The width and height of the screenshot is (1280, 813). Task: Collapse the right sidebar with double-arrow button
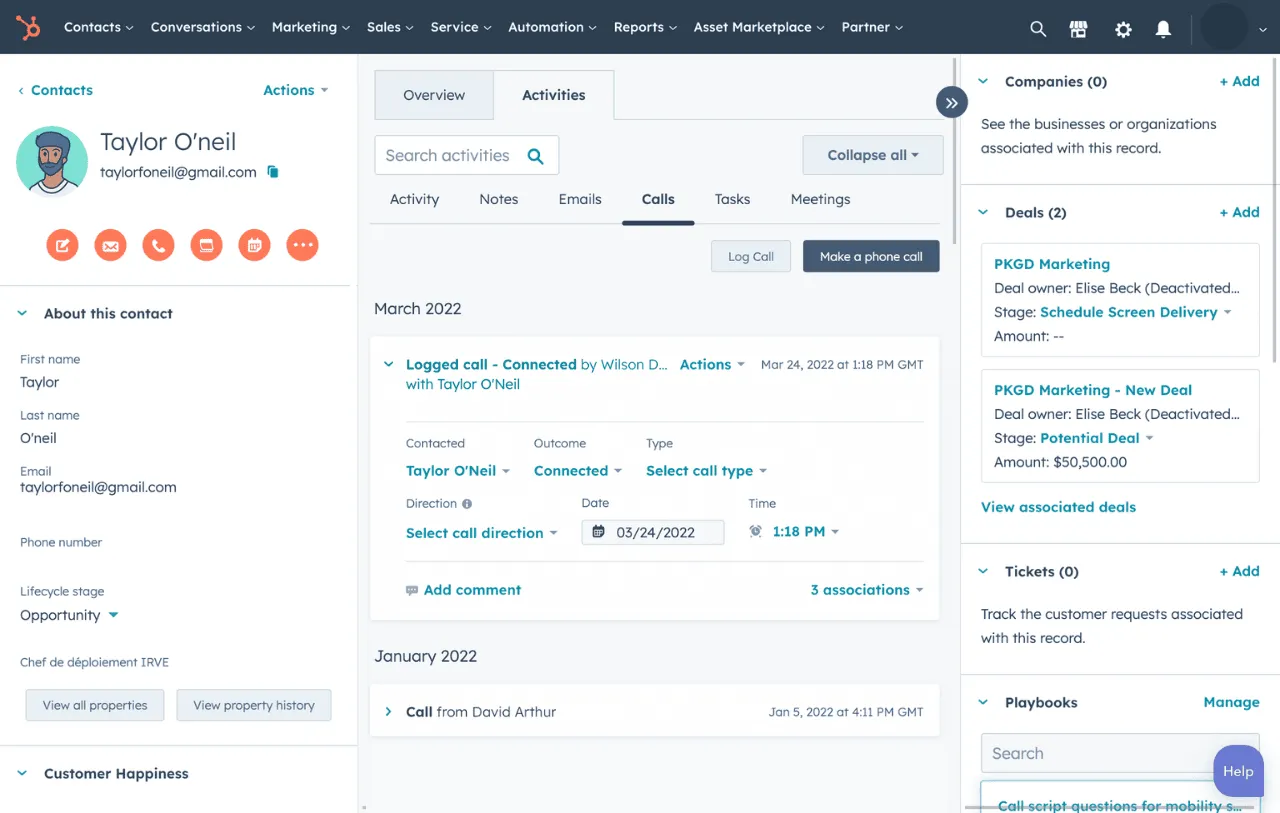[951, 102]
